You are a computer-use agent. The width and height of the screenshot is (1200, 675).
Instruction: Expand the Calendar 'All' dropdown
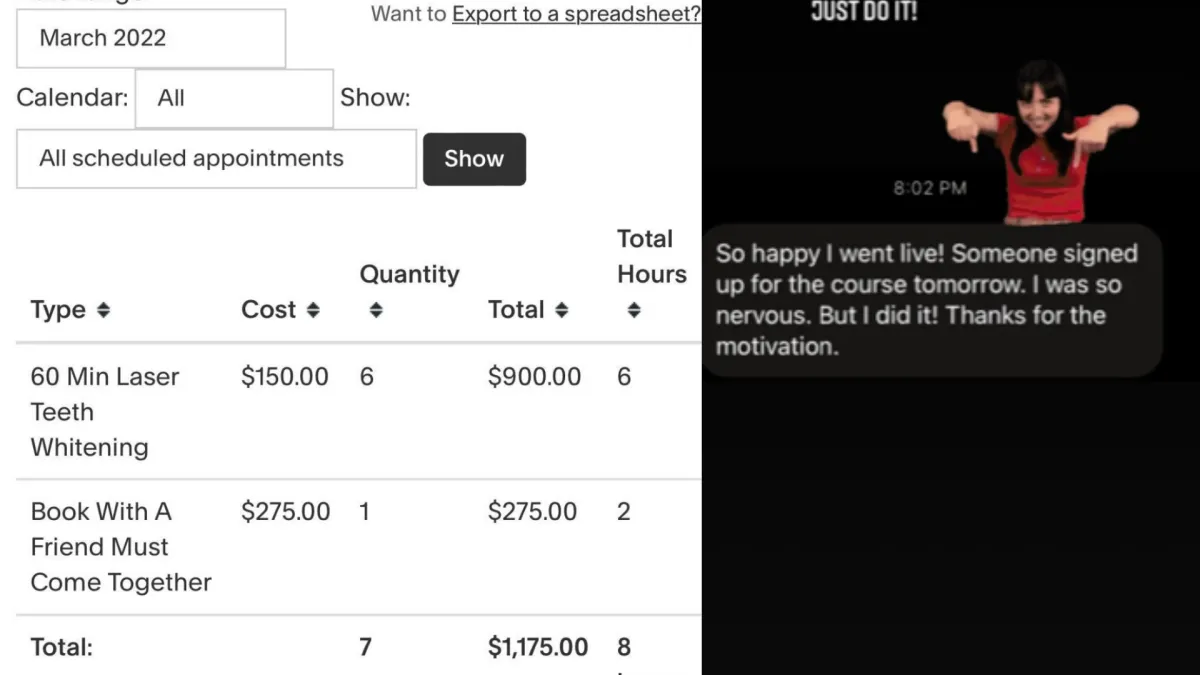234,98
